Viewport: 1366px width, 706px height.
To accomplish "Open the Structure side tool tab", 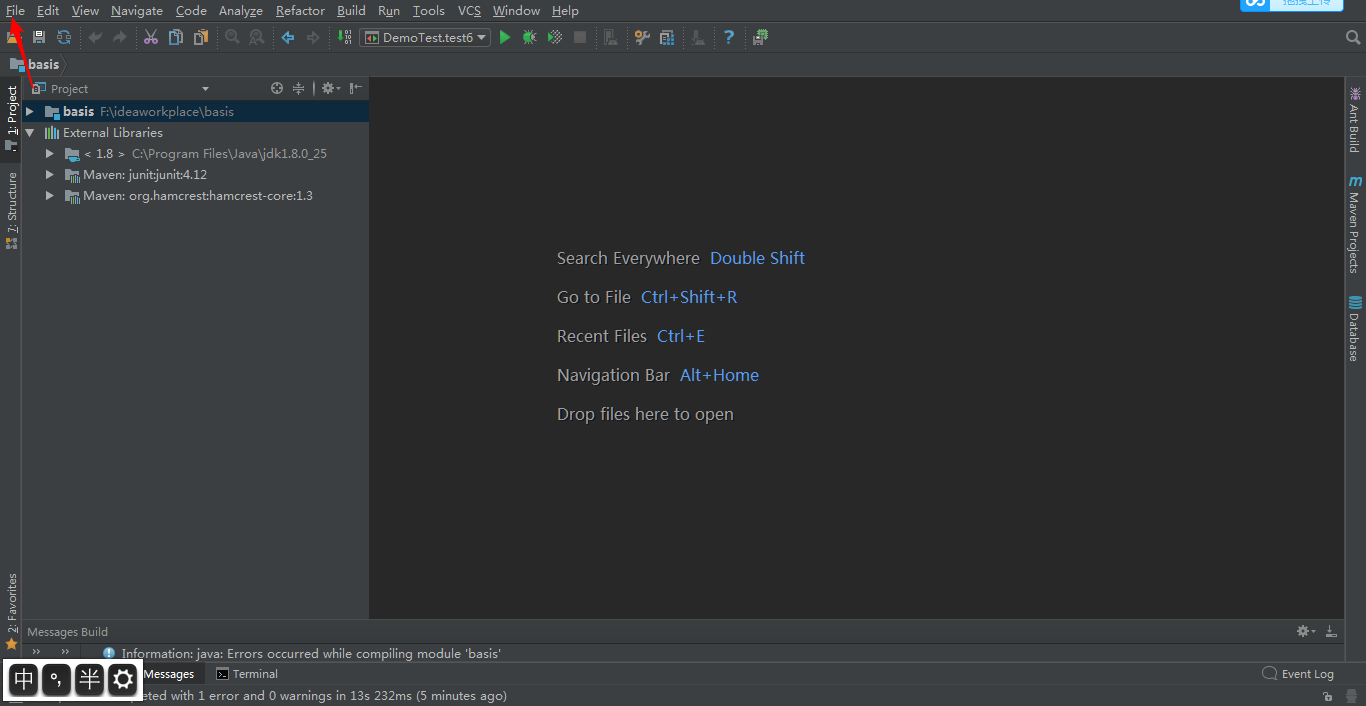I will 11,210.
